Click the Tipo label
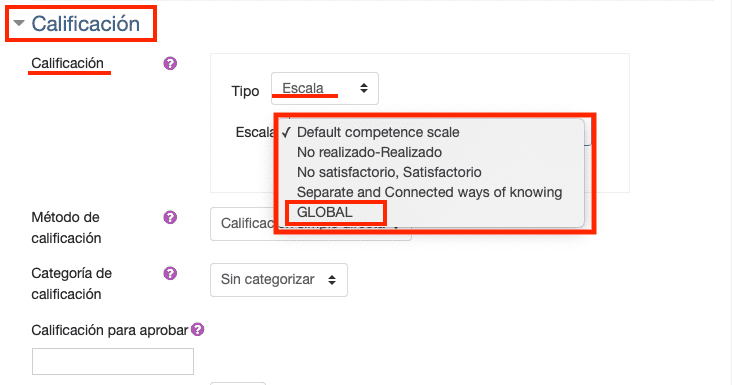The width and height of the screenshot is (732, 385). point(245,91)
